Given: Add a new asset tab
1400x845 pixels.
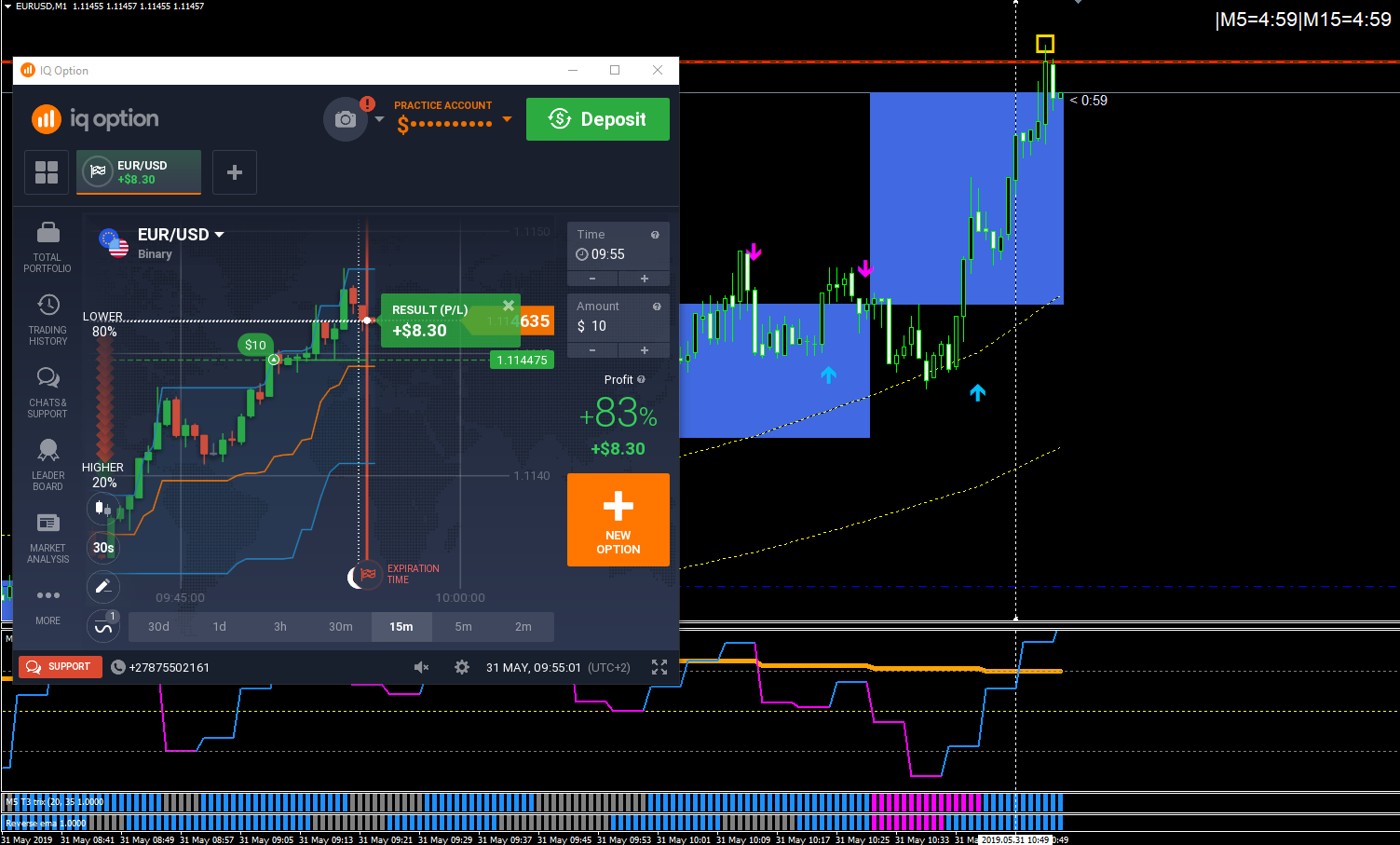Looking at the screenshot, I should 235,172.
